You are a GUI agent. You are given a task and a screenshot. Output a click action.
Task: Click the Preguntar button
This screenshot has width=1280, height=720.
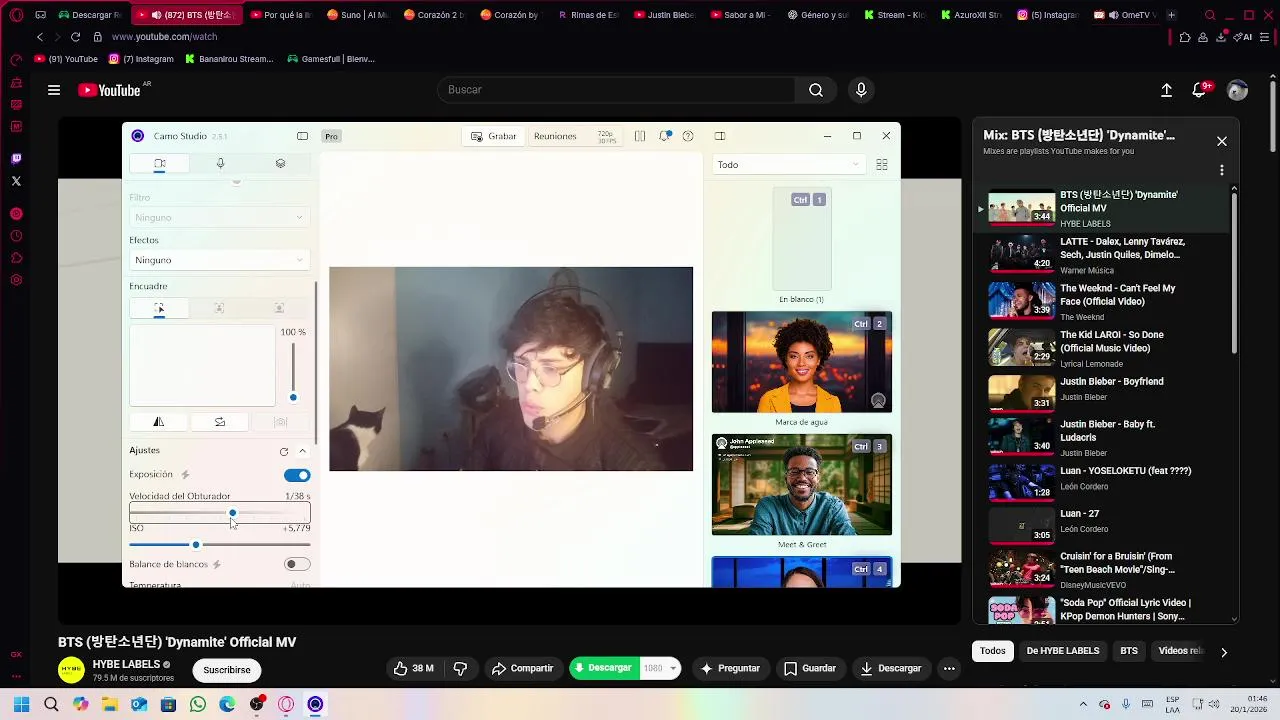click(x=730, y=668)
